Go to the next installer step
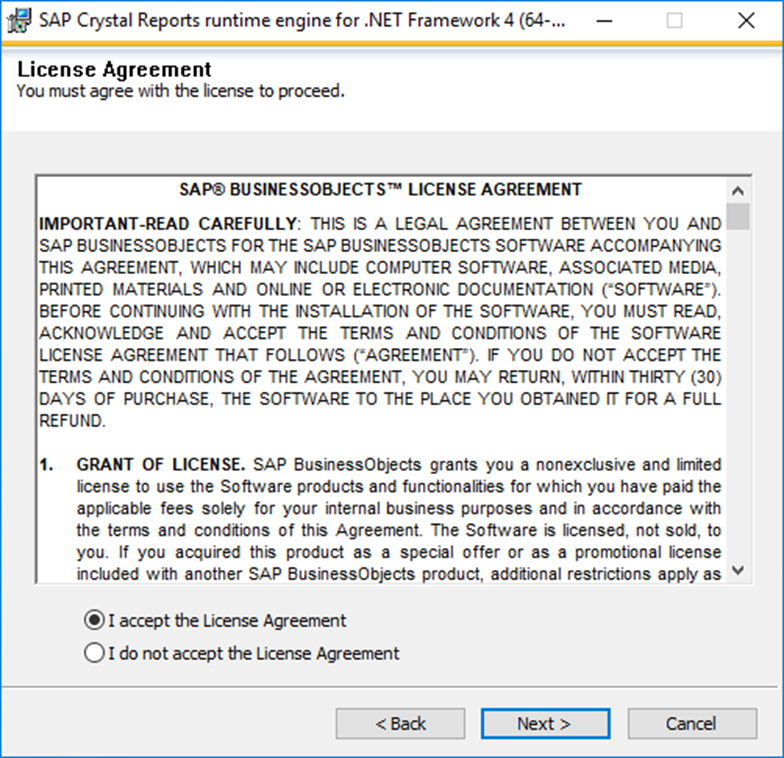The image size is (784, 758). coord(546,723)
